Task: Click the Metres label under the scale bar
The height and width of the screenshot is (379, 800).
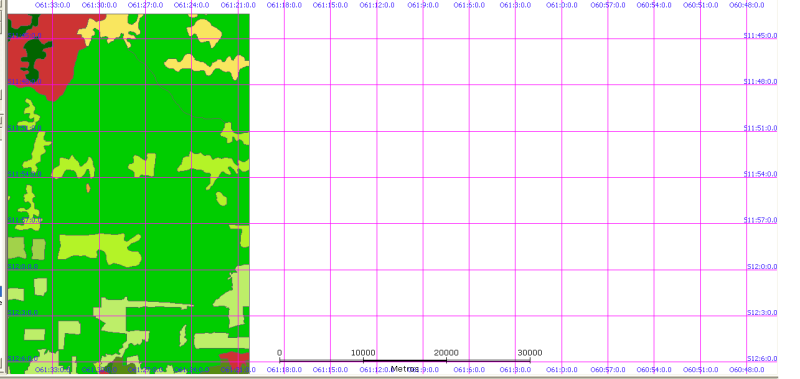Action: (x=405, y=369)
